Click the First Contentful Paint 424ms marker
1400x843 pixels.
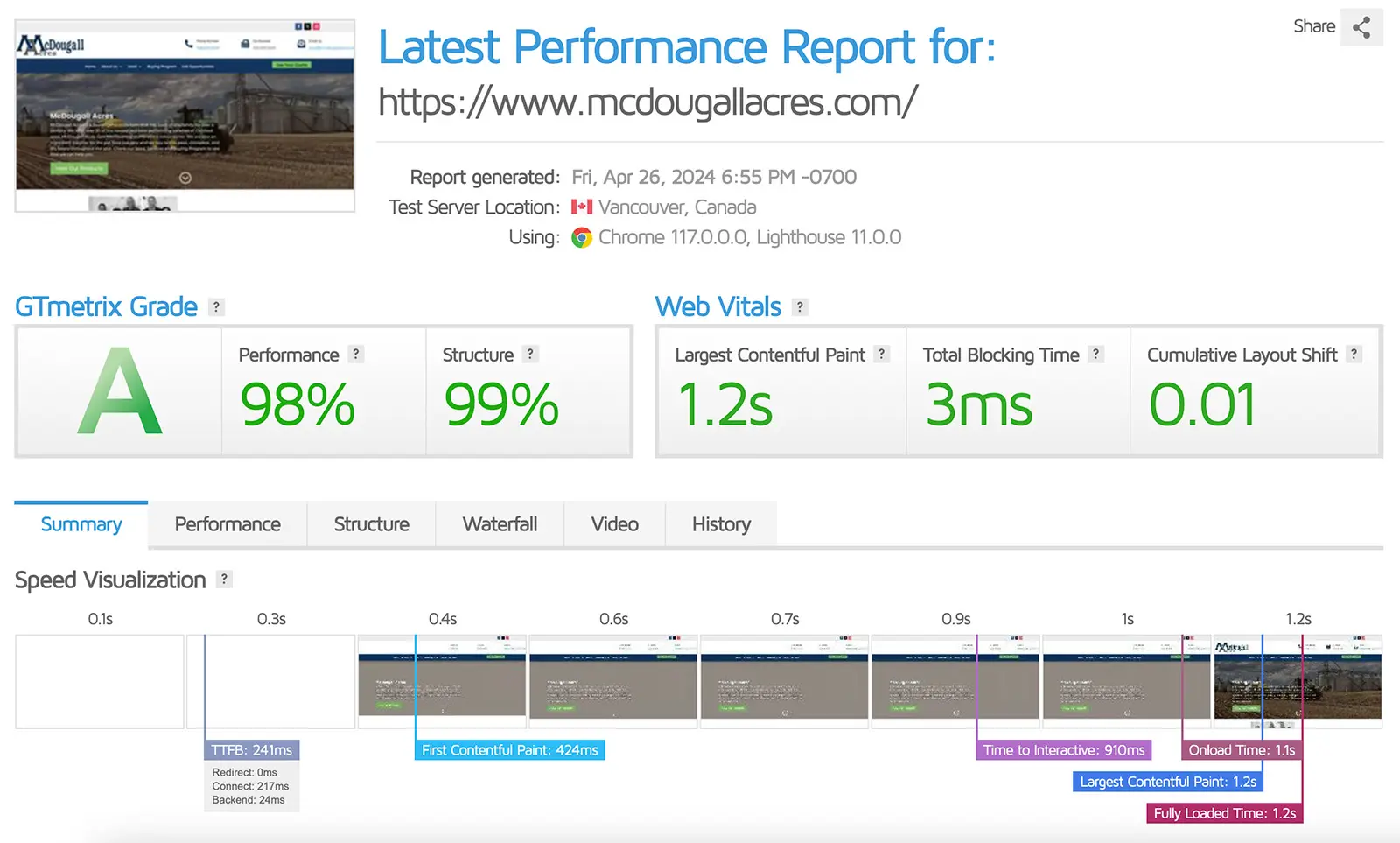click(x=509, y=750)
